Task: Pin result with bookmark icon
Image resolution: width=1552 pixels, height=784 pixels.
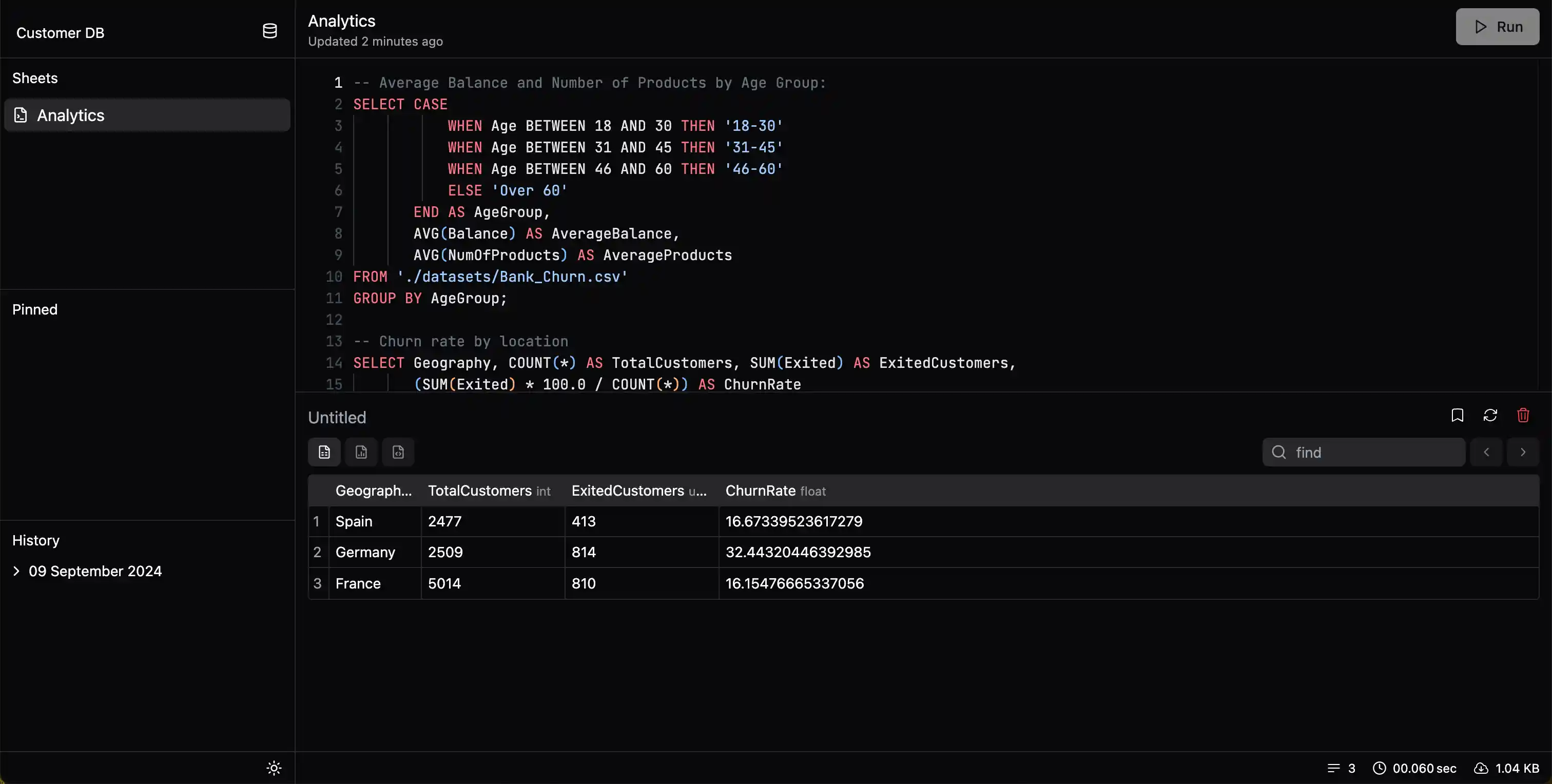Action: (1458, 416)
